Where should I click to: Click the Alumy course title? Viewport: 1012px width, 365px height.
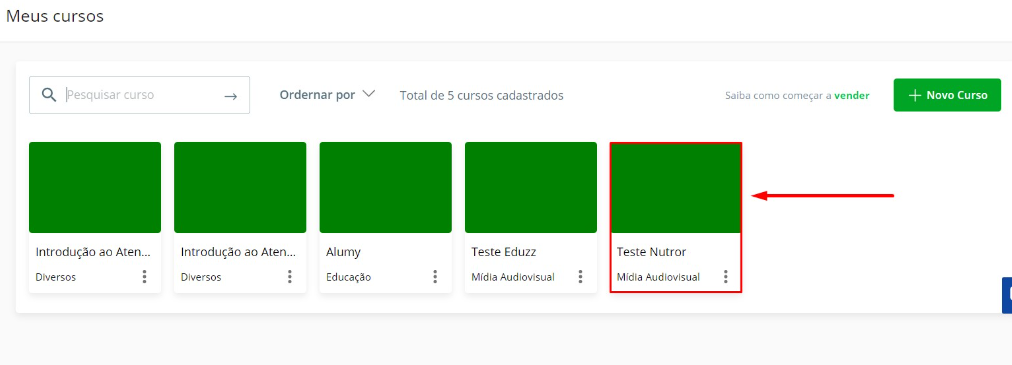[x=343, y=252]
